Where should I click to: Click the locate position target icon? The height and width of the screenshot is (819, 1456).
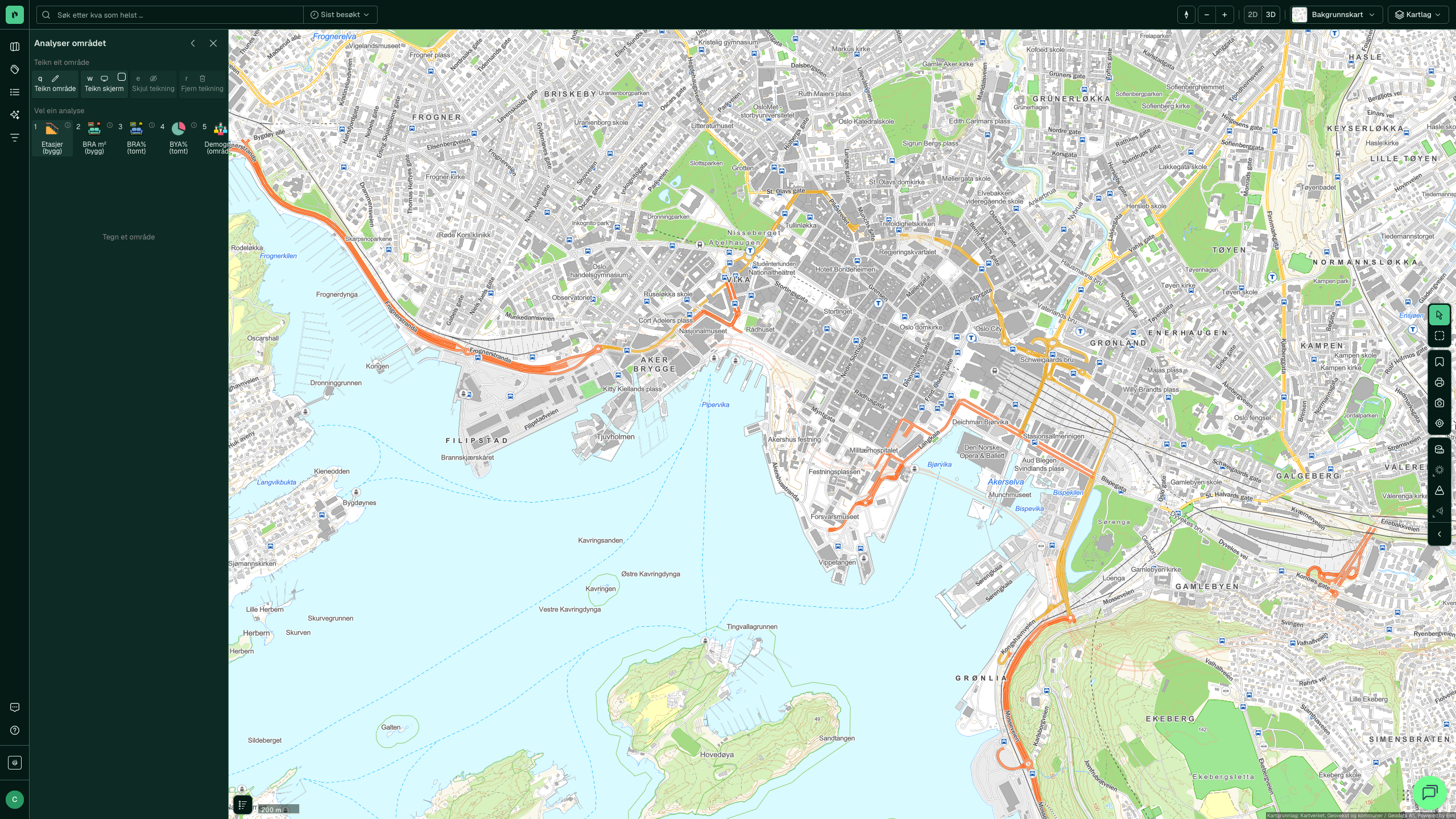click(x=1439, y=423)
